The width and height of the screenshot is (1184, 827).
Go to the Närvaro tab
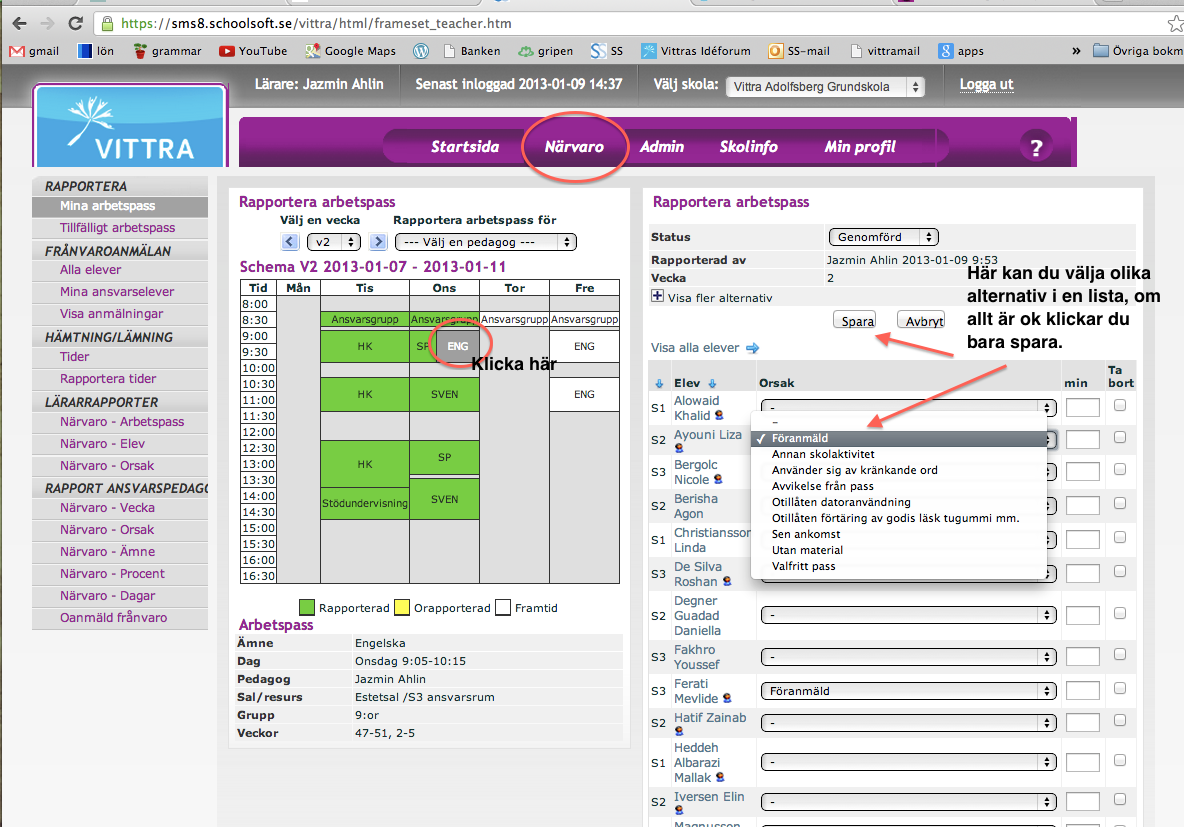tap(574, 147)
